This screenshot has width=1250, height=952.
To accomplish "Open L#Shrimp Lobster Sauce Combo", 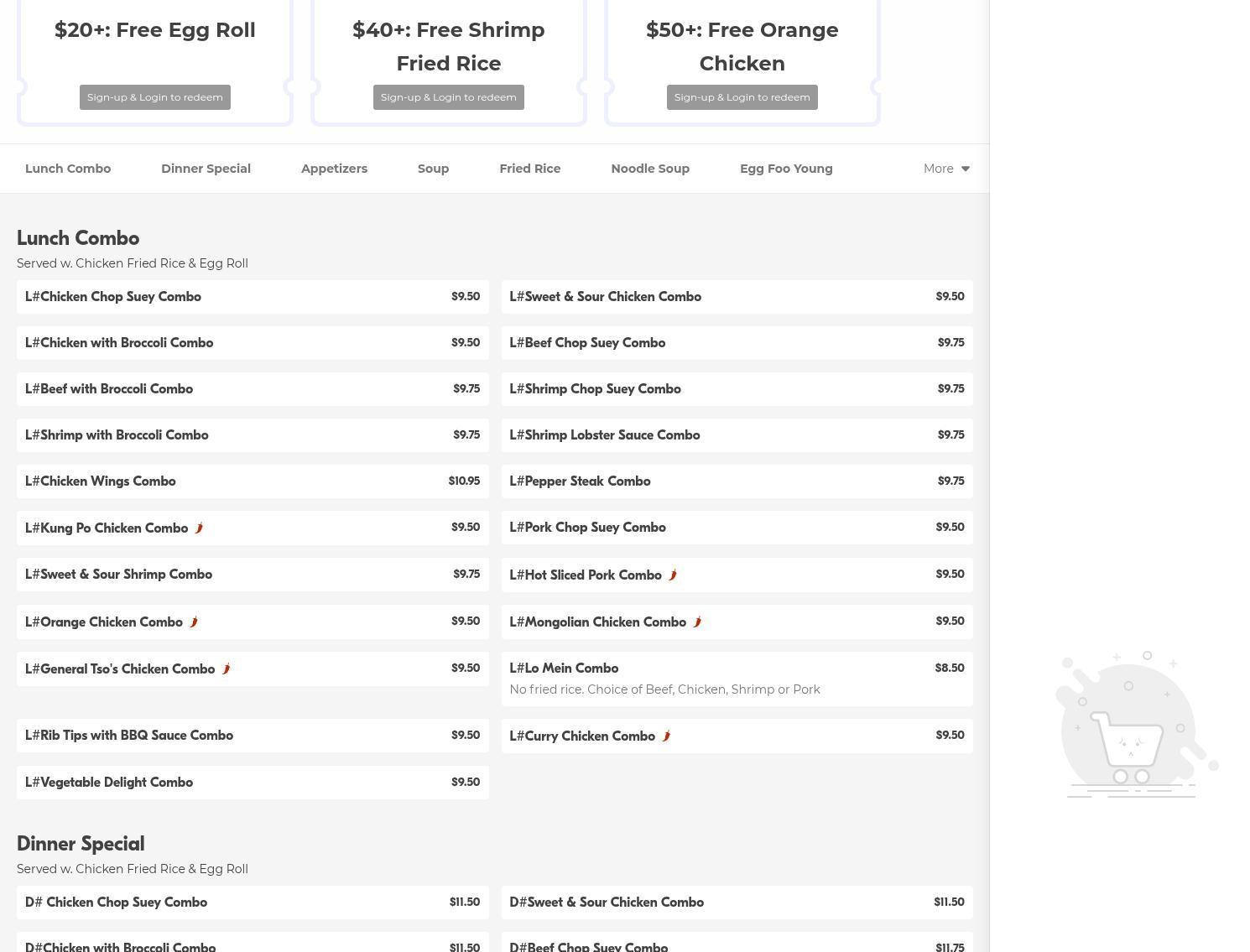I will point(737,435).
